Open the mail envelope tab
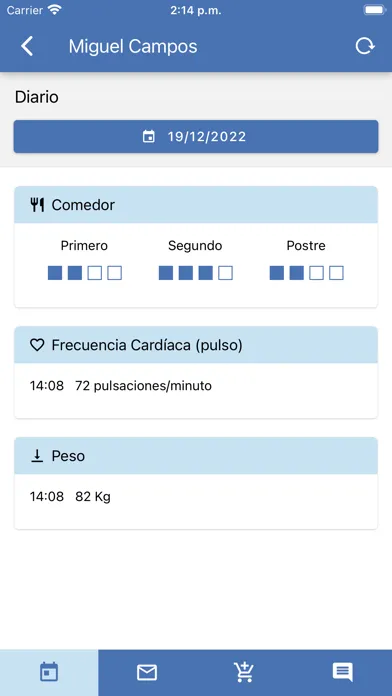The image size is (392, 696). (x=147, y=672)
